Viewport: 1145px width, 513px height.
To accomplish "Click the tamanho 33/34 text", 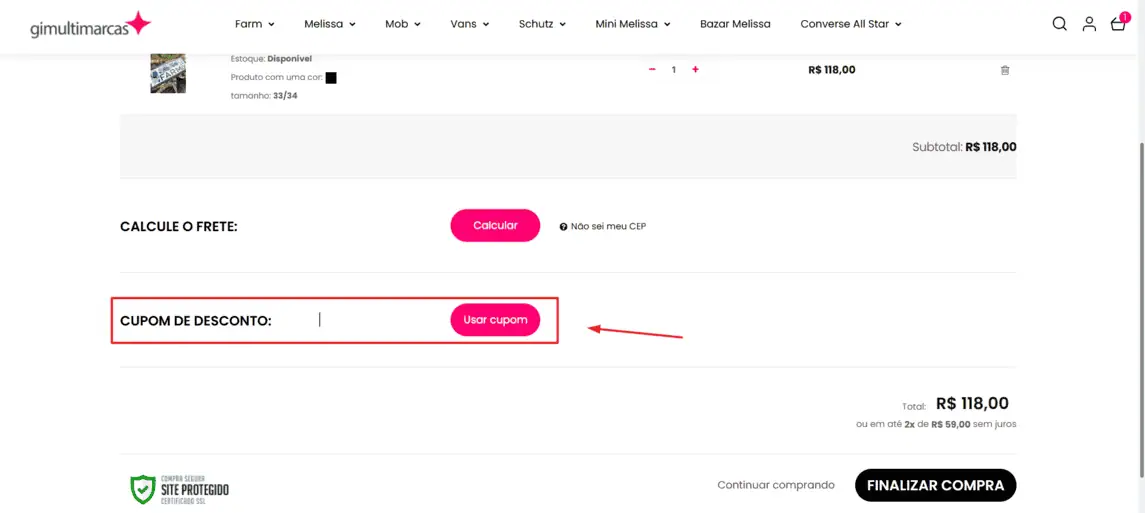I will [264, 96].
